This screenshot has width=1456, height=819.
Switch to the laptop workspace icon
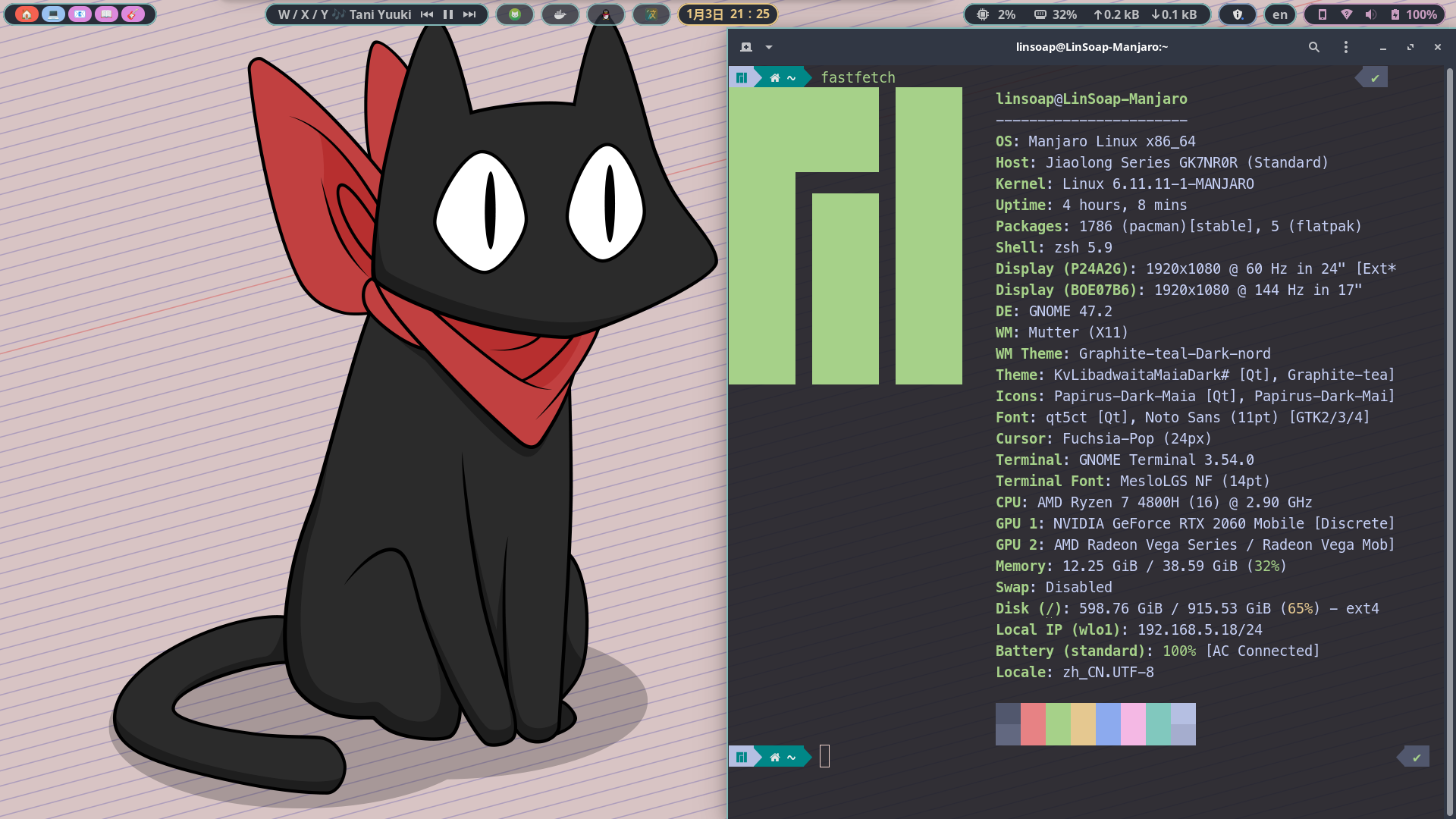53,14
